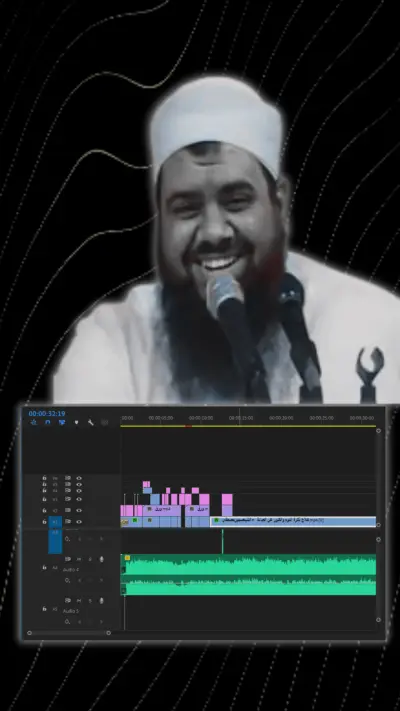Open timeline display settings wrench
Image resolution: width=400 pixels, height=711 pixels.
[90, 422]
